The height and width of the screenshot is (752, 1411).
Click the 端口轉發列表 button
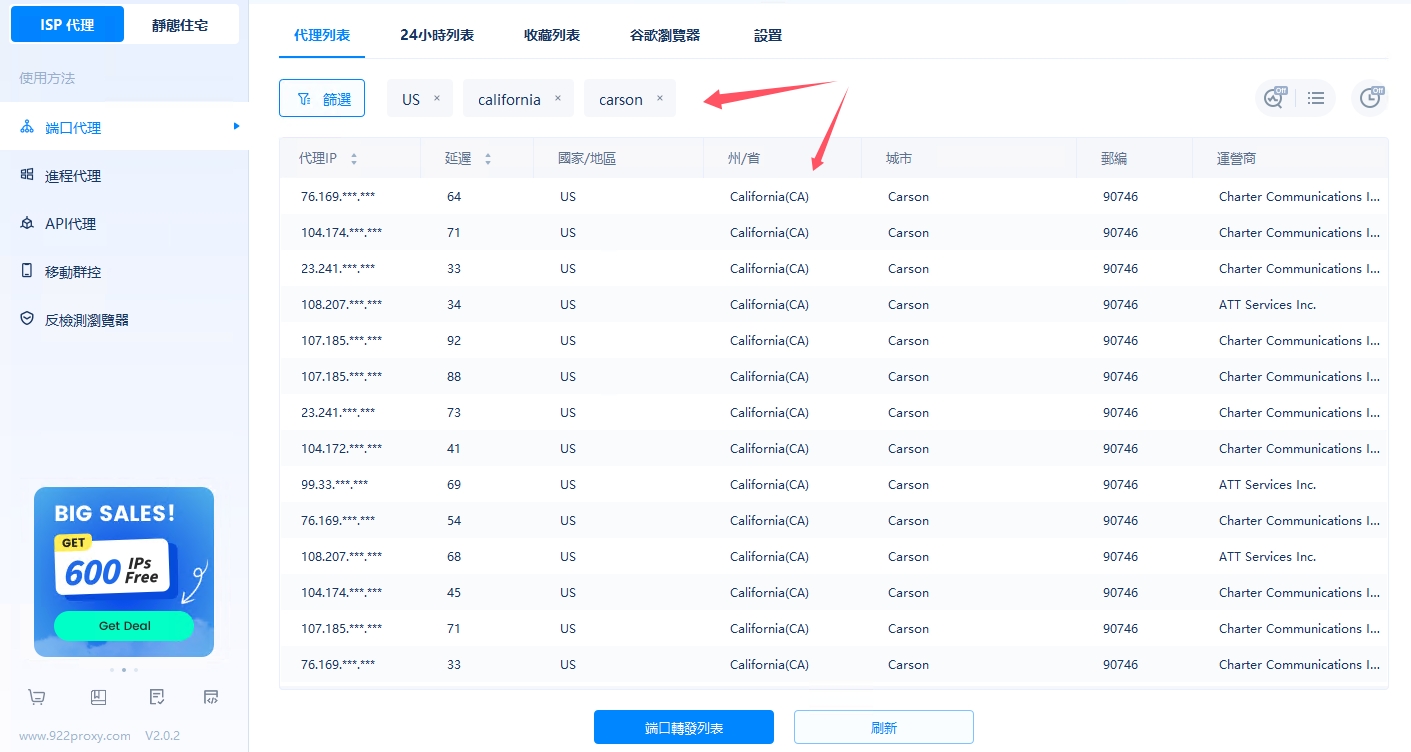click(684, 727)
